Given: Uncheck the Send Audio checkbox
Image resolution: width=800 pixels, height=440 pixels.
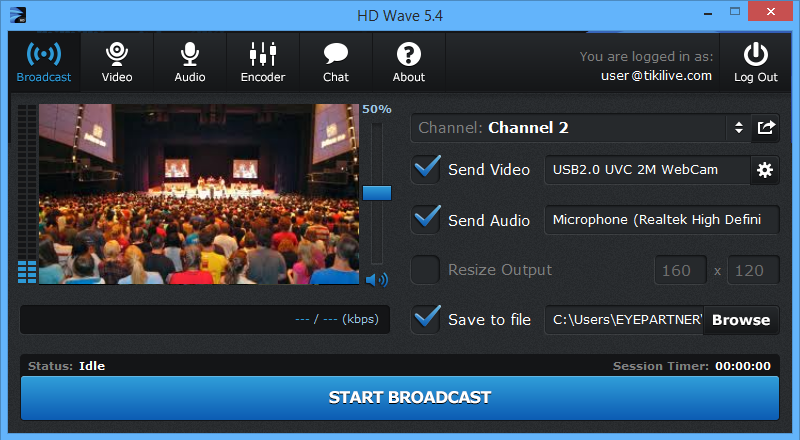Looking at the screenshot, I should coord(427,219).
